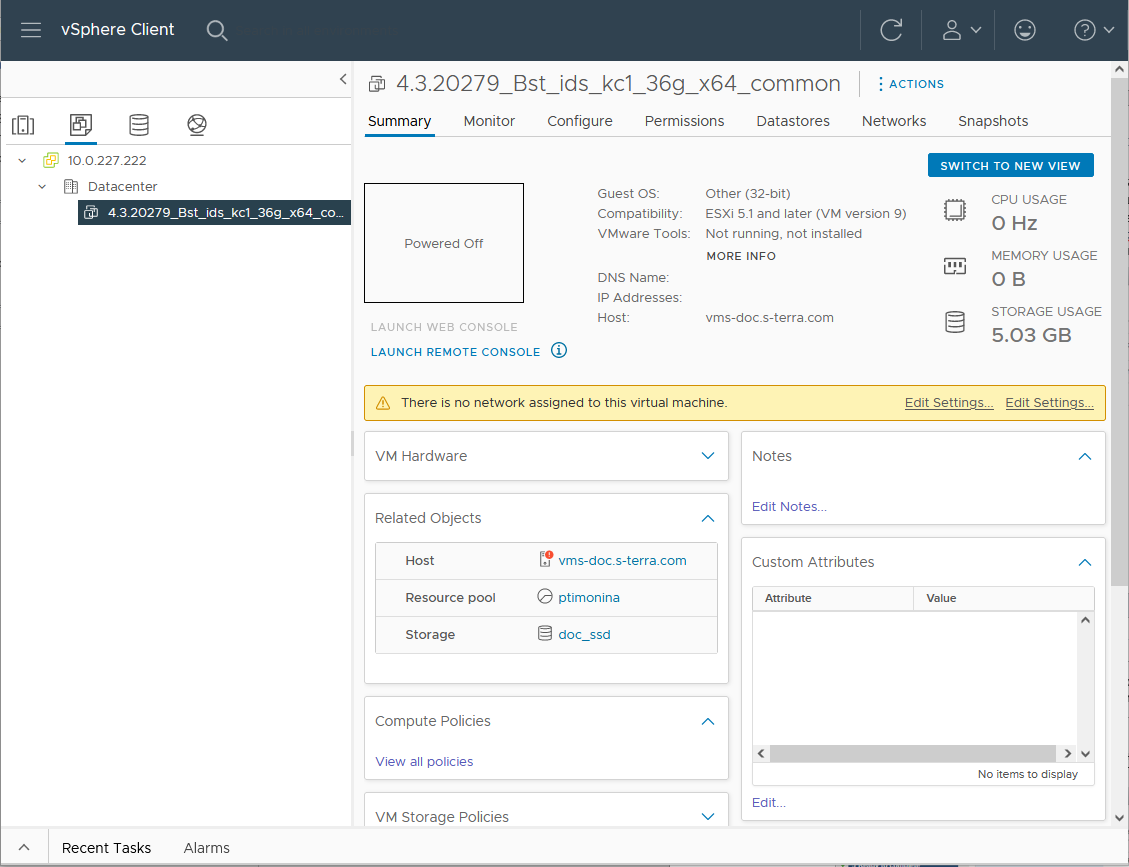Click the host icon beside vms-doc.s-terra.com
Image resolution: width=1129 pixels, height=867 pixels.
(545, 560)
